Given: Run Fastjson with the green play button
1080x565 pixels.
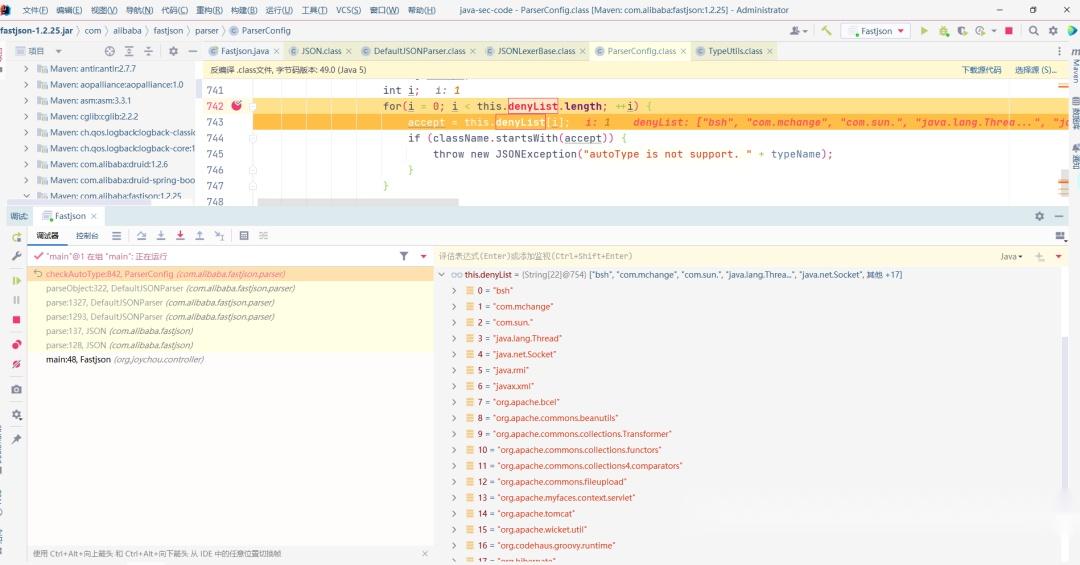Looking at the screenshot, I should pos(924,31).
